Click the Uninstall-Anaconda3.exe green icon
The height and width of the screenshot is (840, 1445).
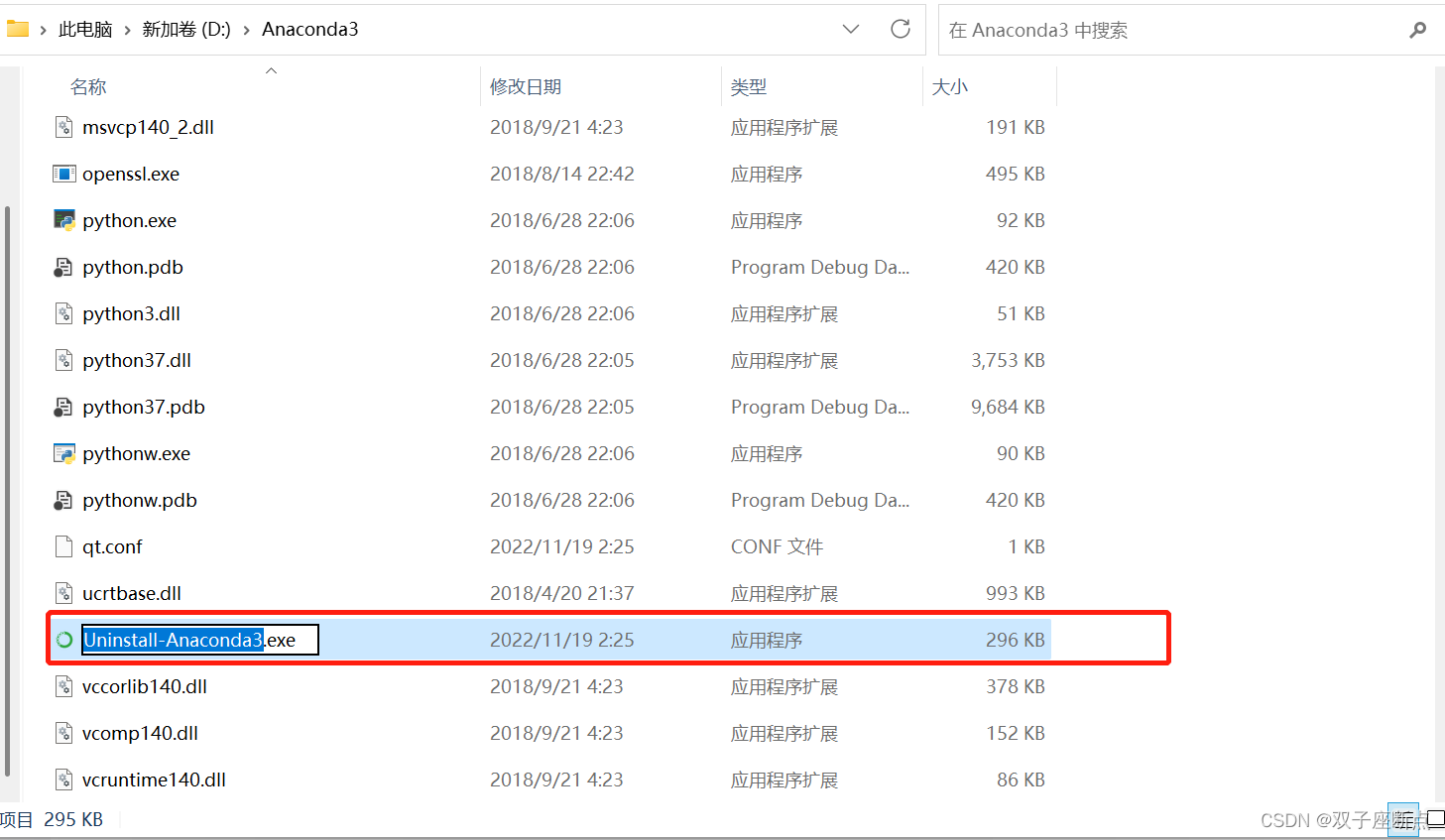pos(63,639)
